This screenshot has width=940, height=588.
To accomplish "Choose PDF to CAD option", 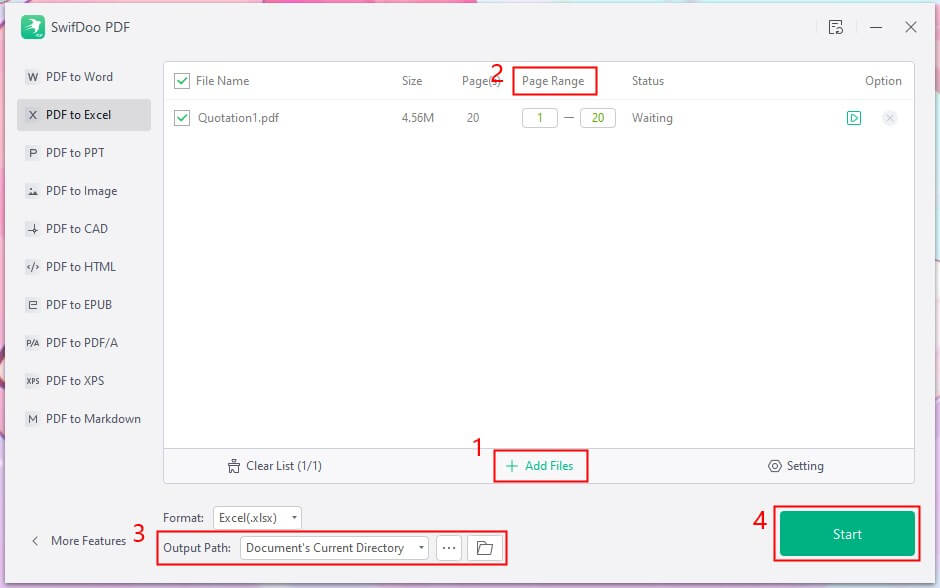I will 84,229.
